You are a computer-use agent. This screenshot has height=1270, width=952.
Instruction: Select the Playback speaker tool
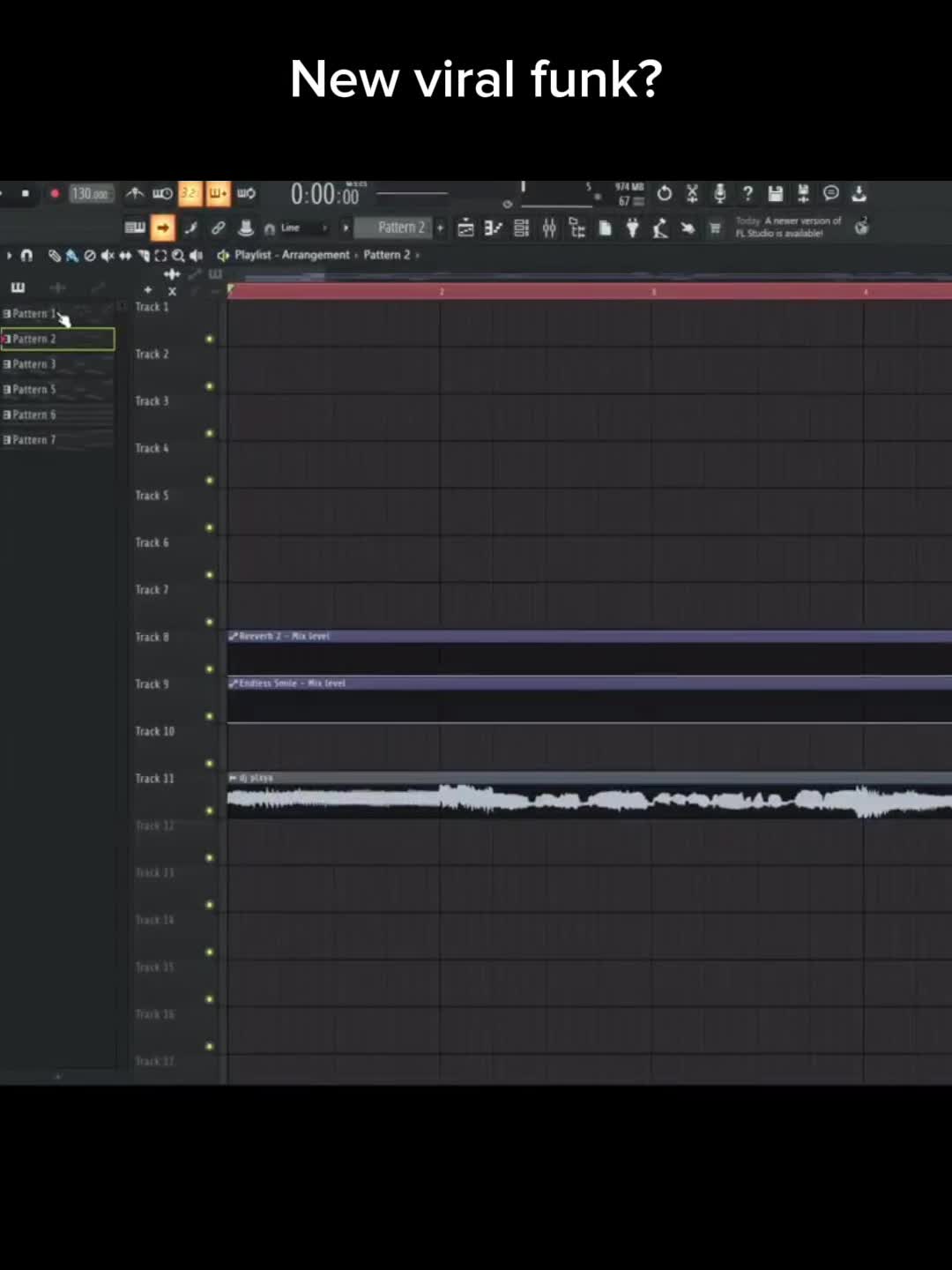click(x=196, y=255)
